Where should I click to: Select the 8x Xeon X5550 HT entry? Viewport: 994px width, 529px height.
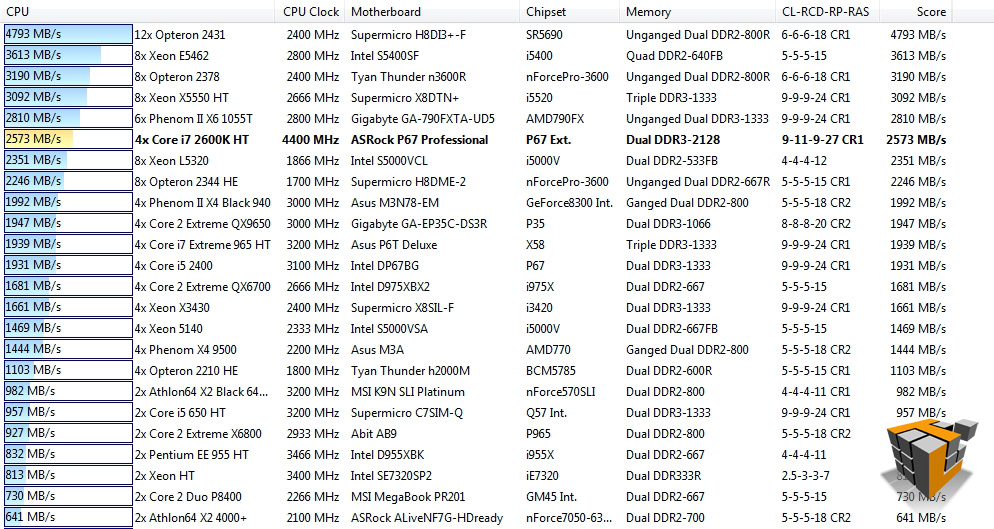[181, 98]
